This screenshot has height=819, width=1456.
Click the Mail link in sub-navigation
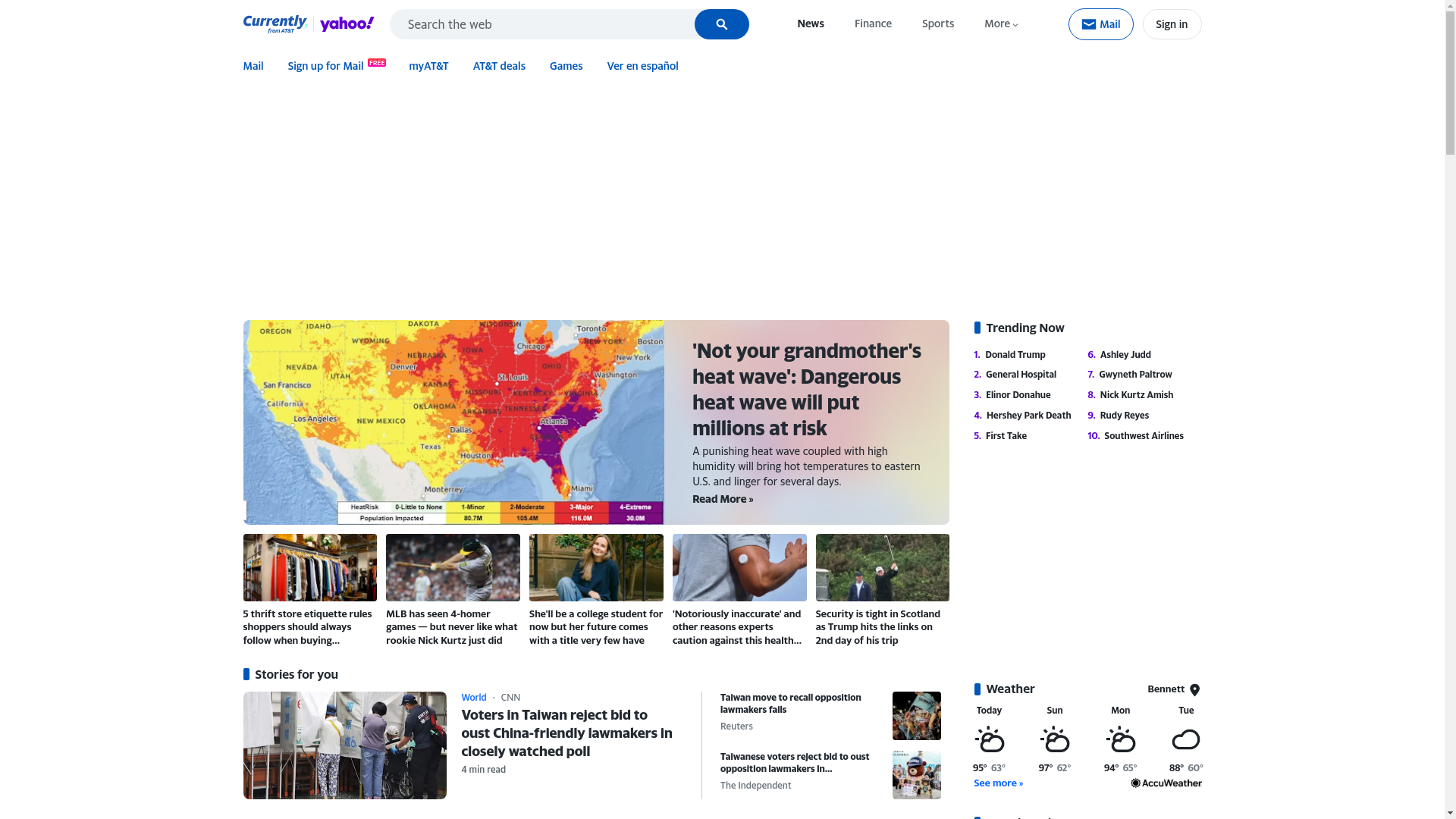point(253,66)
